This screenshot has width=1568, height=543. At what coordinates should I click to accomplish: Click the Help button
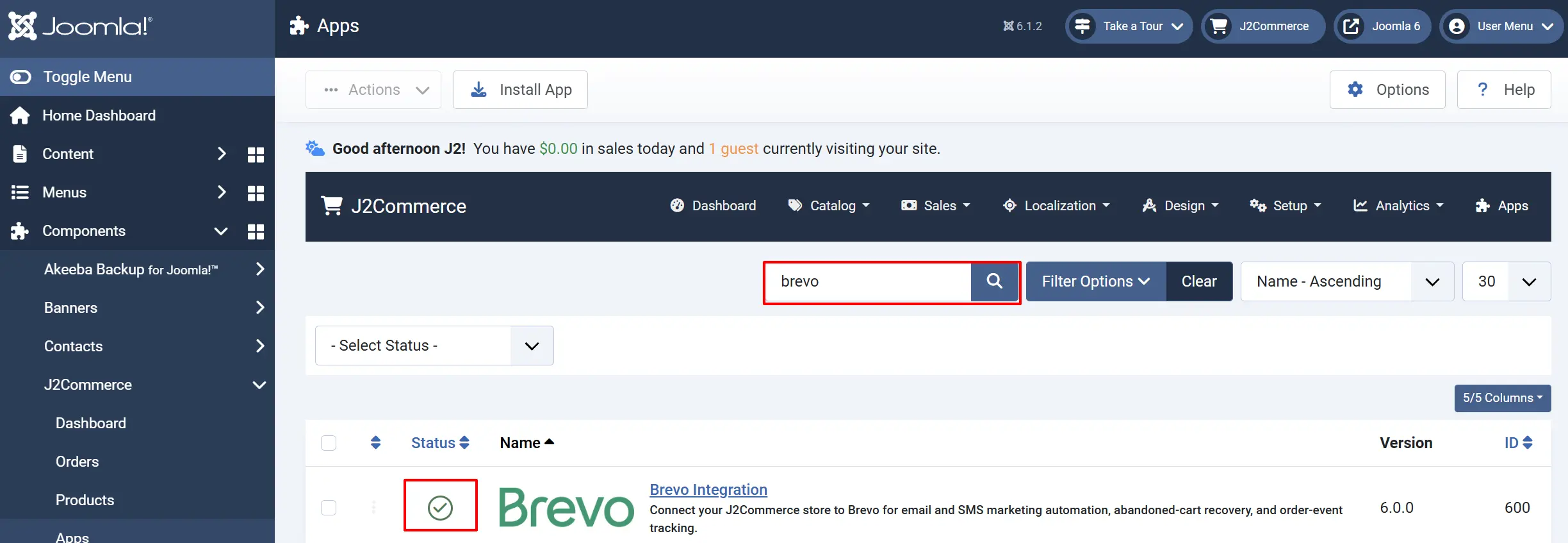click(1504, 90)
